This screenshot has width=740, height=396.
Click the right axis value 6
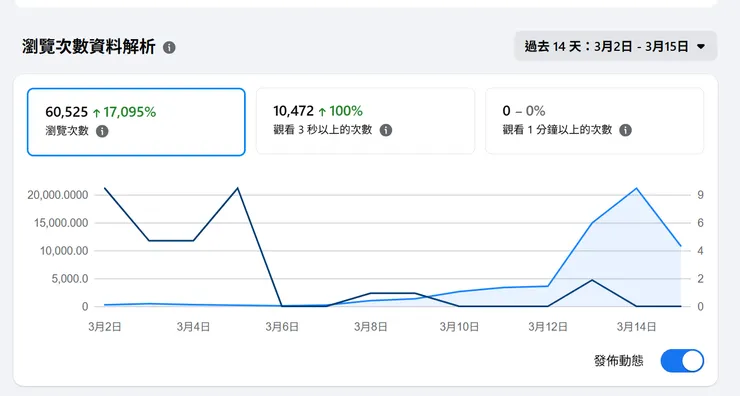pyautogui.click(x=700, y=223)
